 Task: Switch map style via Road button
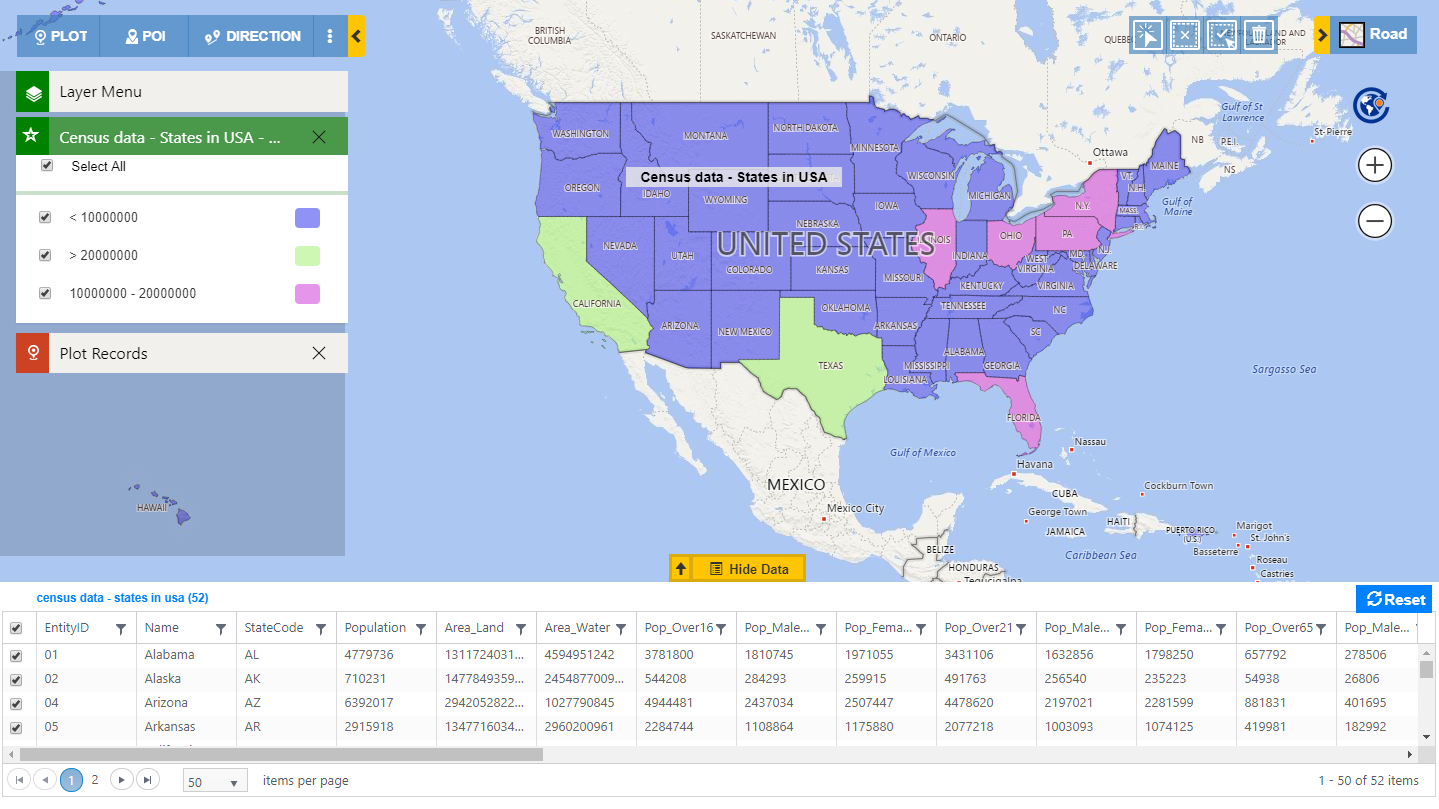[1373, 35]
